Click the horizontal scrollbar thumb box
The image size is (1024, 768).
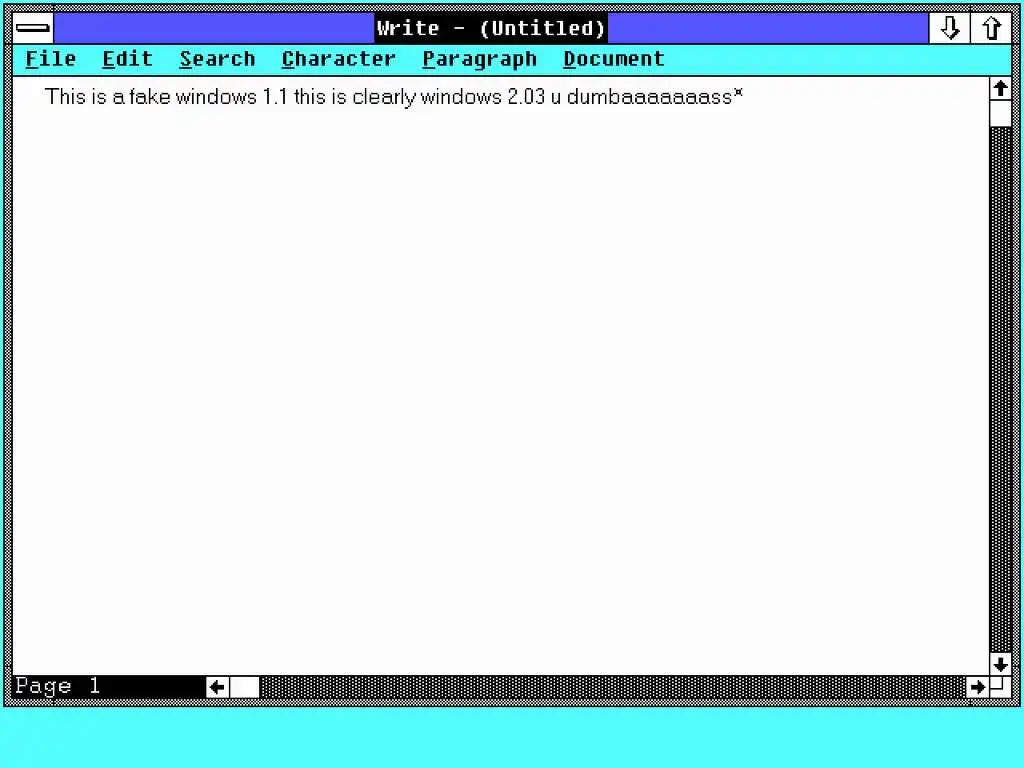click(x=245, y=687)
